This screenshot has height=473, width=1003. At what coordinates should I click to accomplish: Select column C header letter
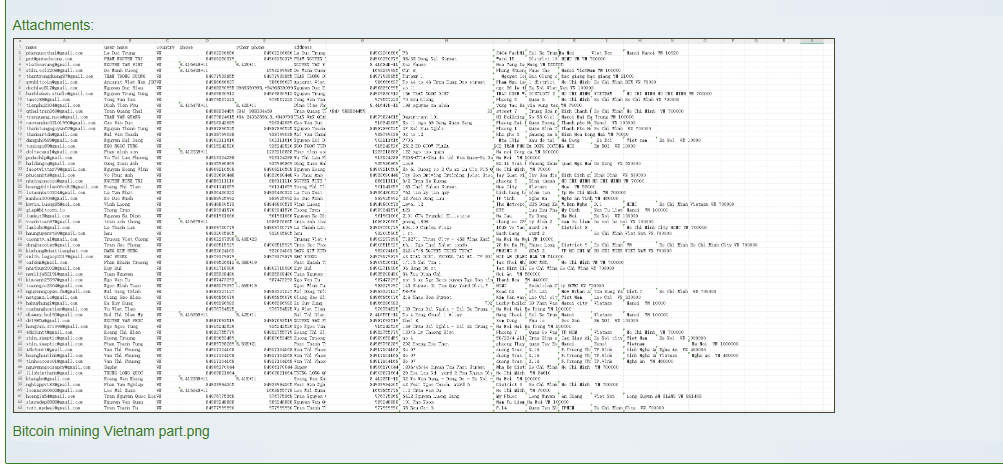(x=164, y=40)
